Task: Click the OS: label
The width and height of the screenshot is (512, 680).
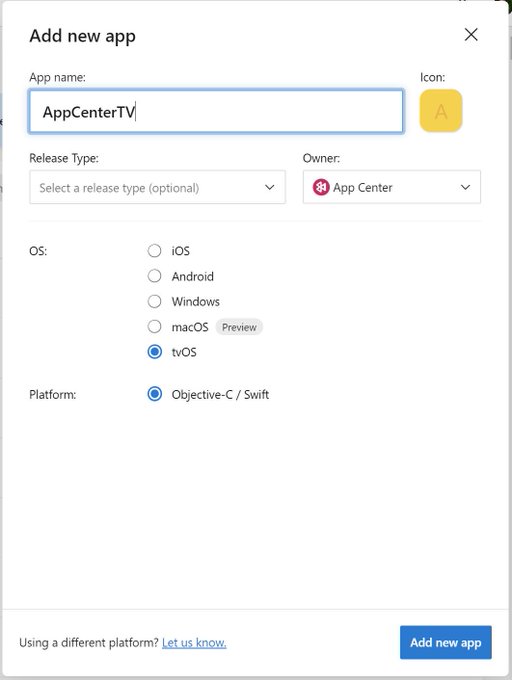Action: (38, 251)
